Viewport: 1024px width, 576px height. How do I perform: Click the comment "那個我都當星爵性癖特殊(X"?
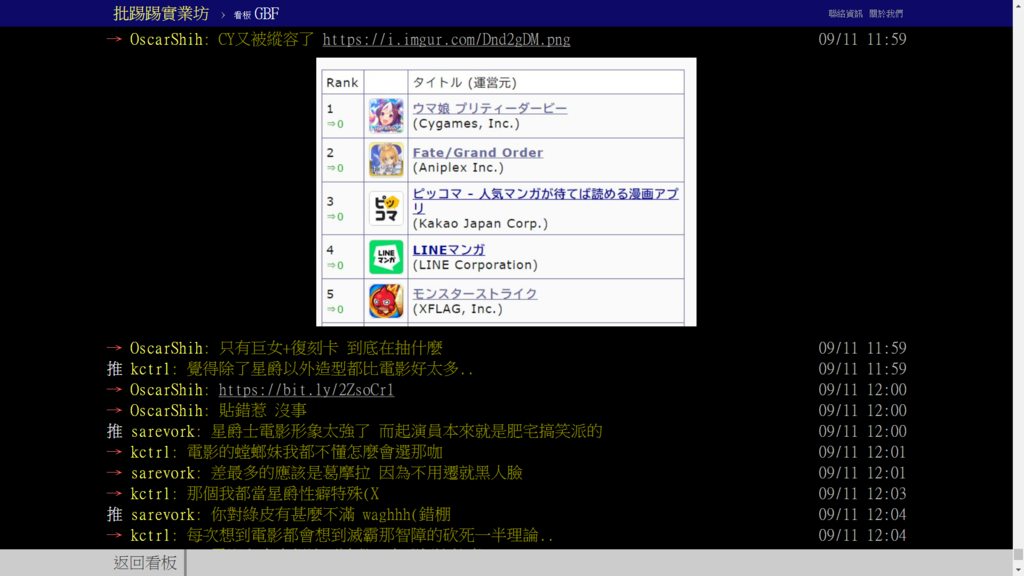click(283, 494)
